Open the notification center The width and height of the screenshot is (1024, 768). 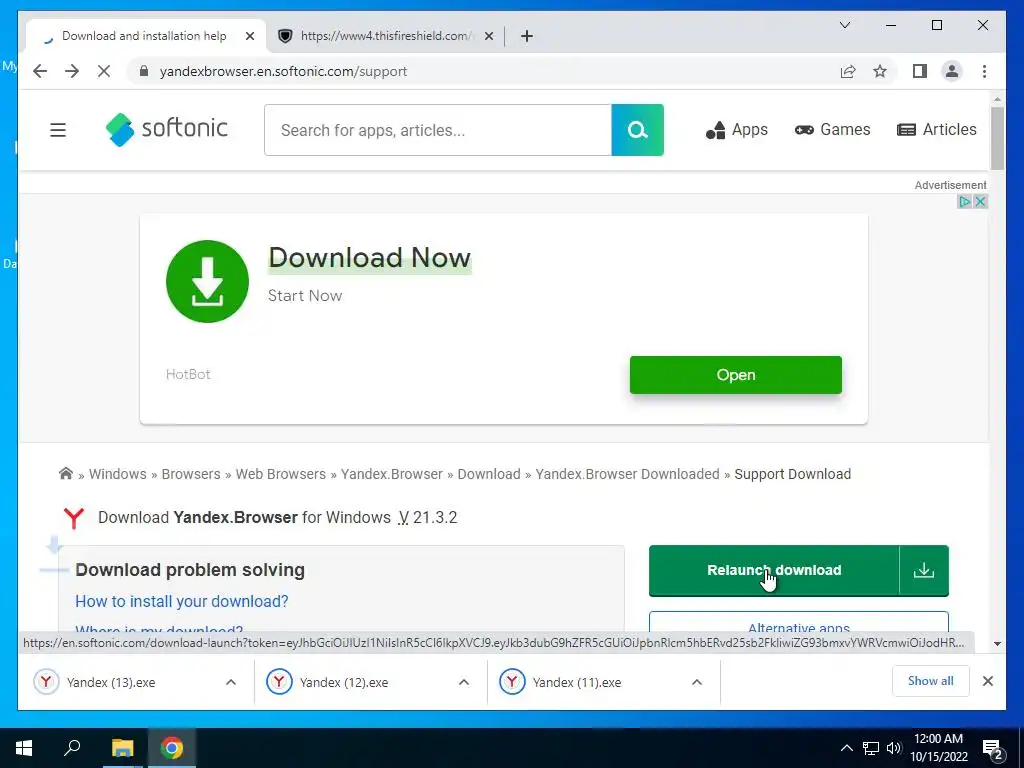click(x=993, y=749)
